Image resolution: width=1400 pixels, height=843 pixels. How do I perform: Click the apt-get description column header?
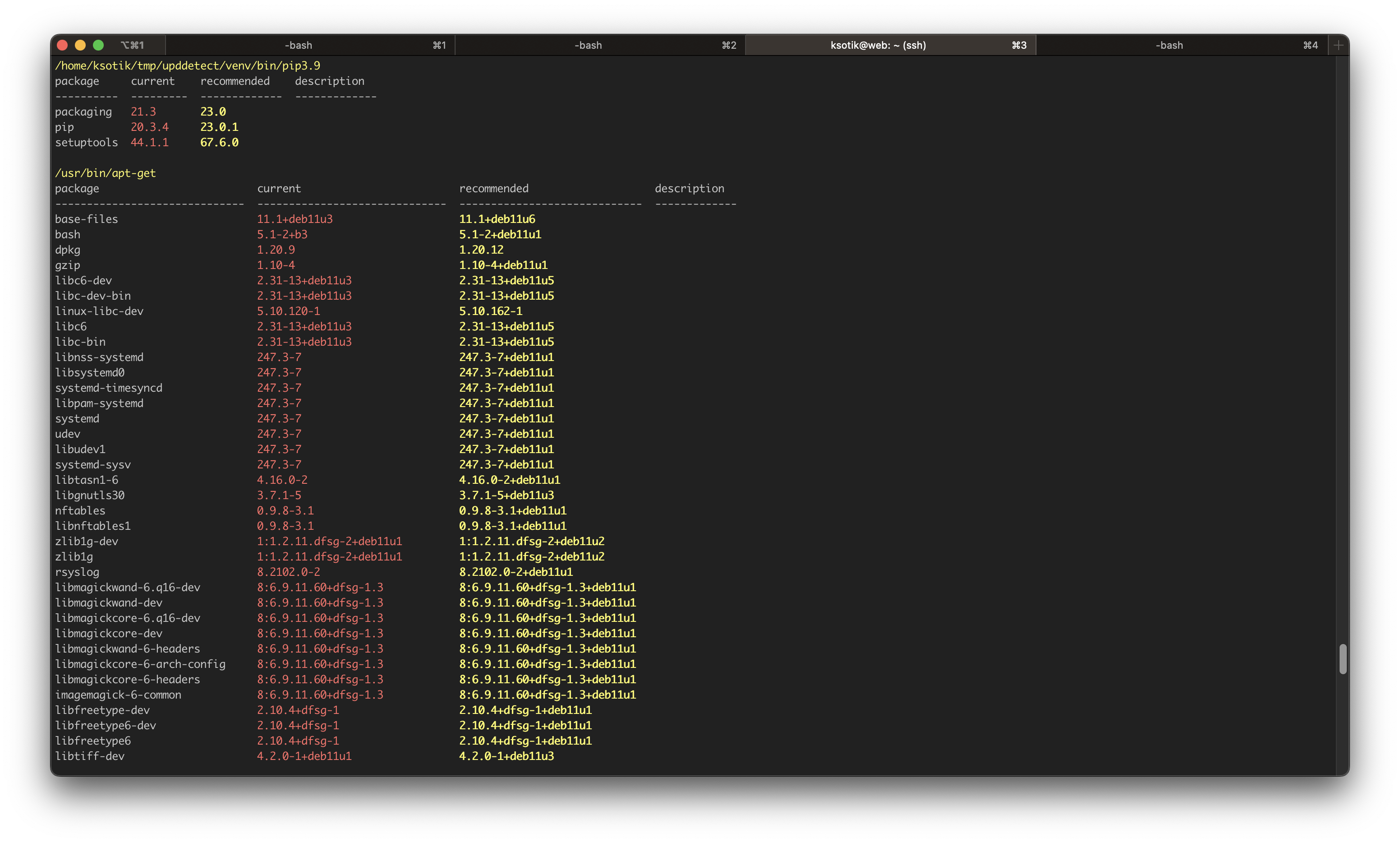(689, 189)
